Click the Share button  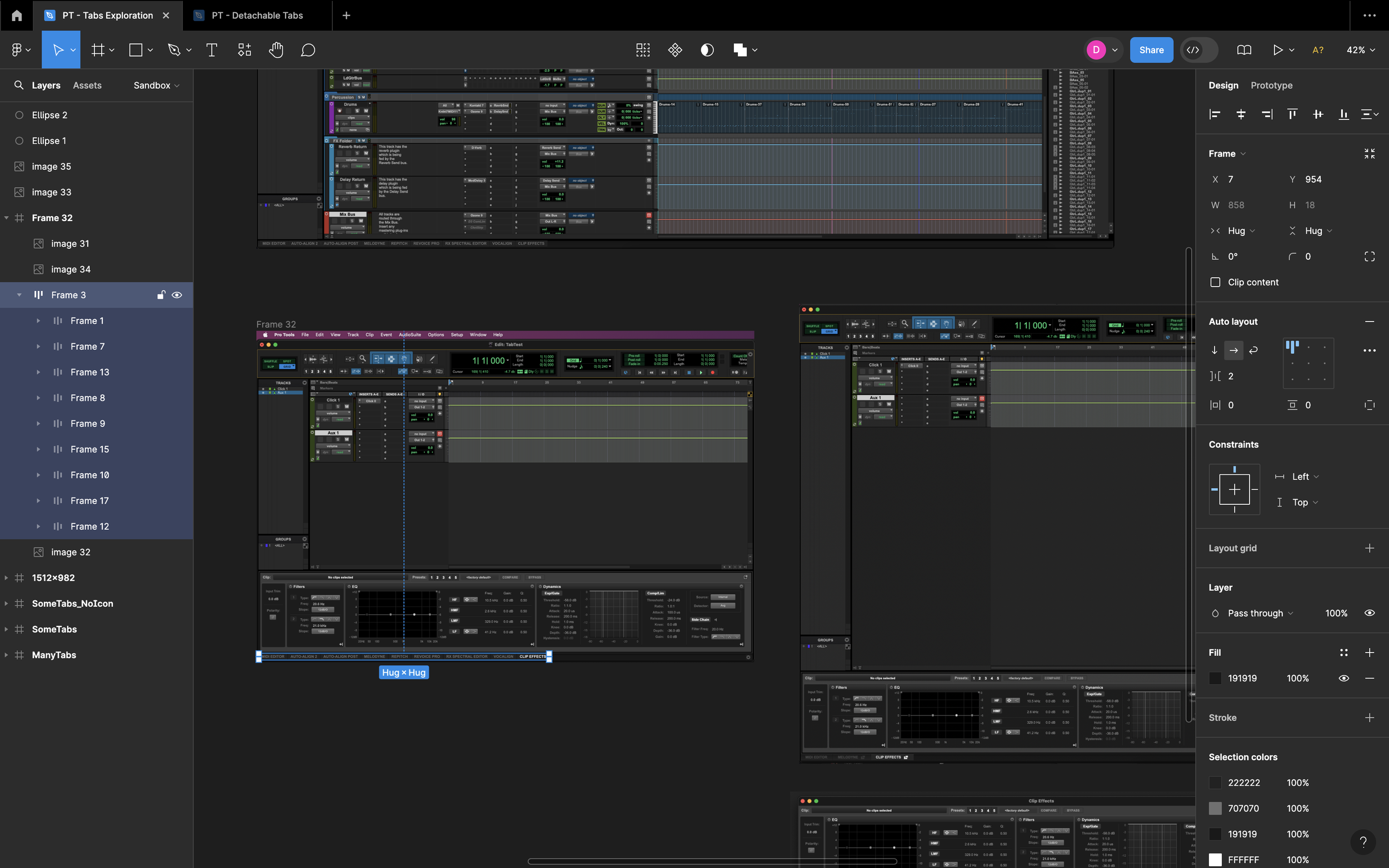pos(1151,50)
